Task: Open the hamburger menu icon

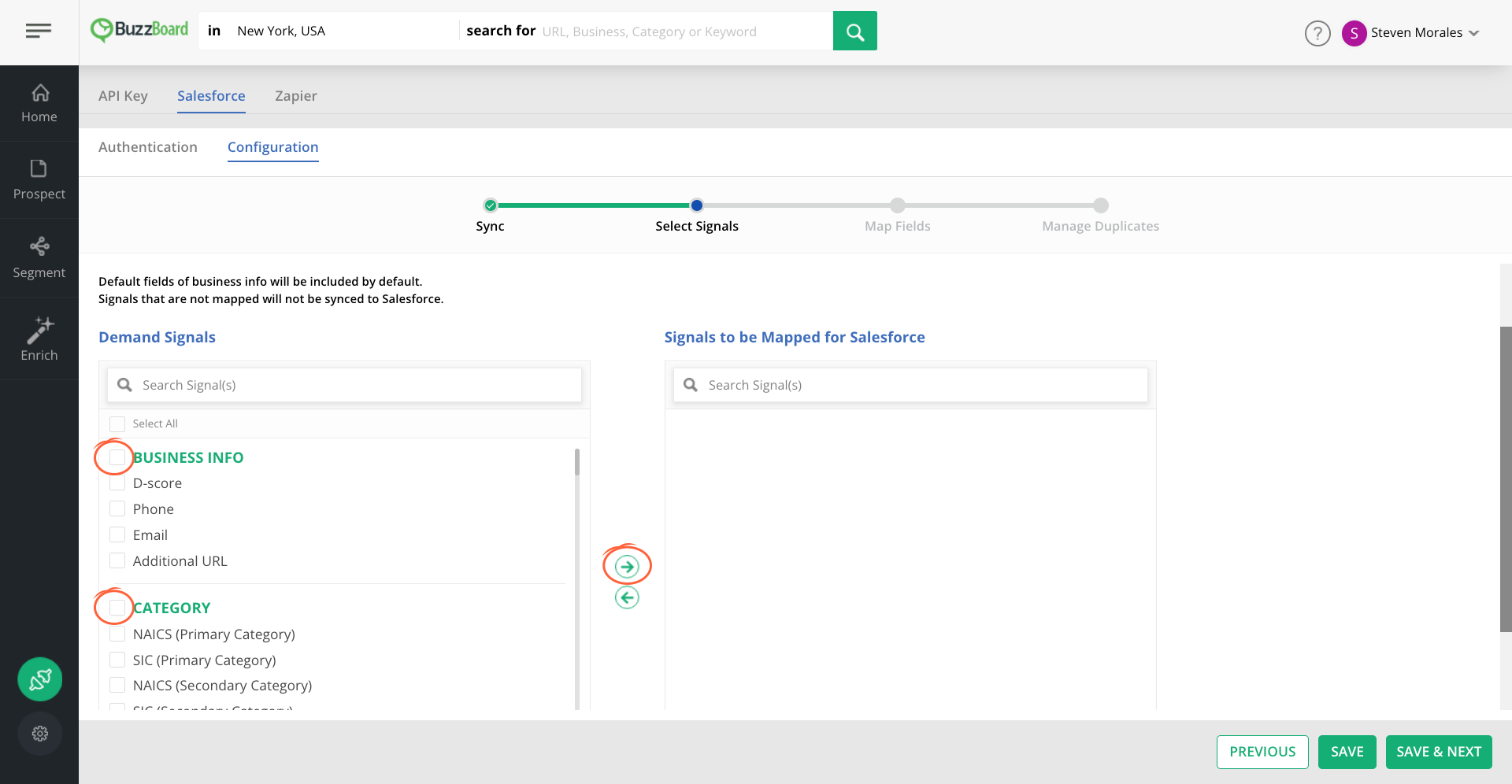Action: tap(39, 31)
